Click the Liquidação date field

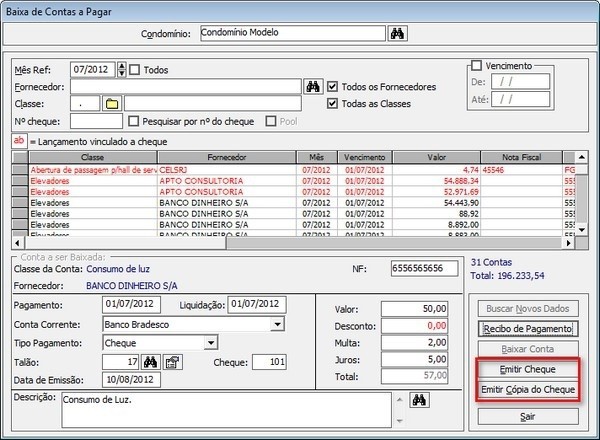pyautogui.click(x=257, y=305)
